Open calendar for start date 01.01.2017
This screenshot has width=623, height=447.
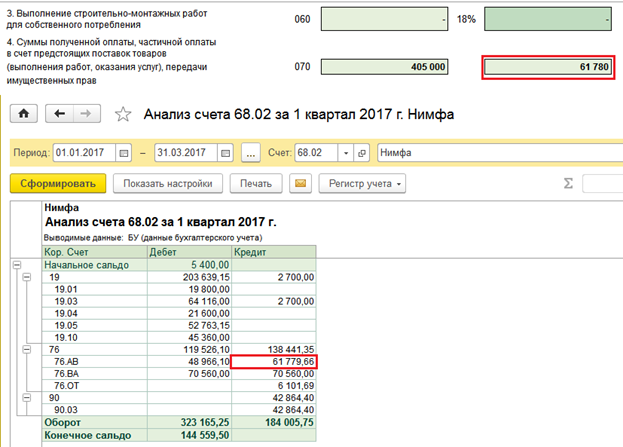click(124, 153)
